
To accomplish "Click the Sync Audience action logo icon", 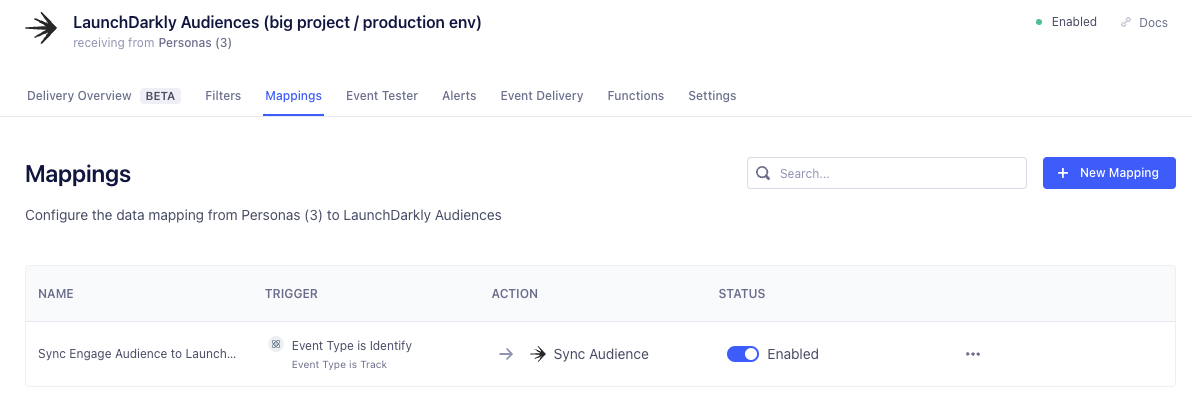I will click(x=538, y=354).
